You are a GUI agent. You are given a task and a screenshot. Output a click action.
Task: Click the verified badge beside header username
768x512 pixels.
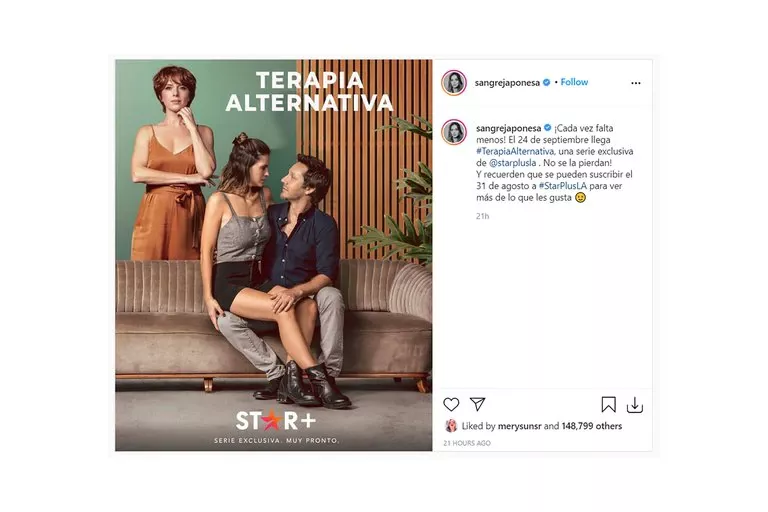point(547,82)
